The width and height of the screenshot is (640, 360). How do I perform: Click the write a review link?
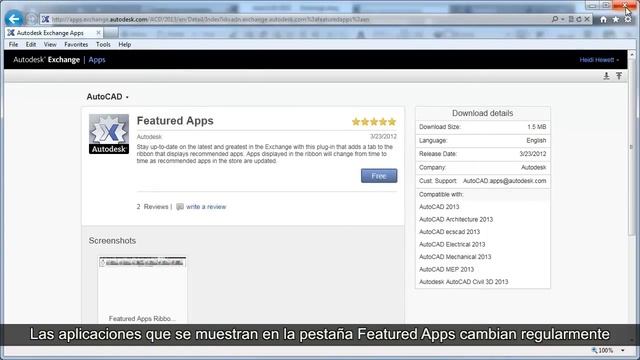[x=206, y=207]
